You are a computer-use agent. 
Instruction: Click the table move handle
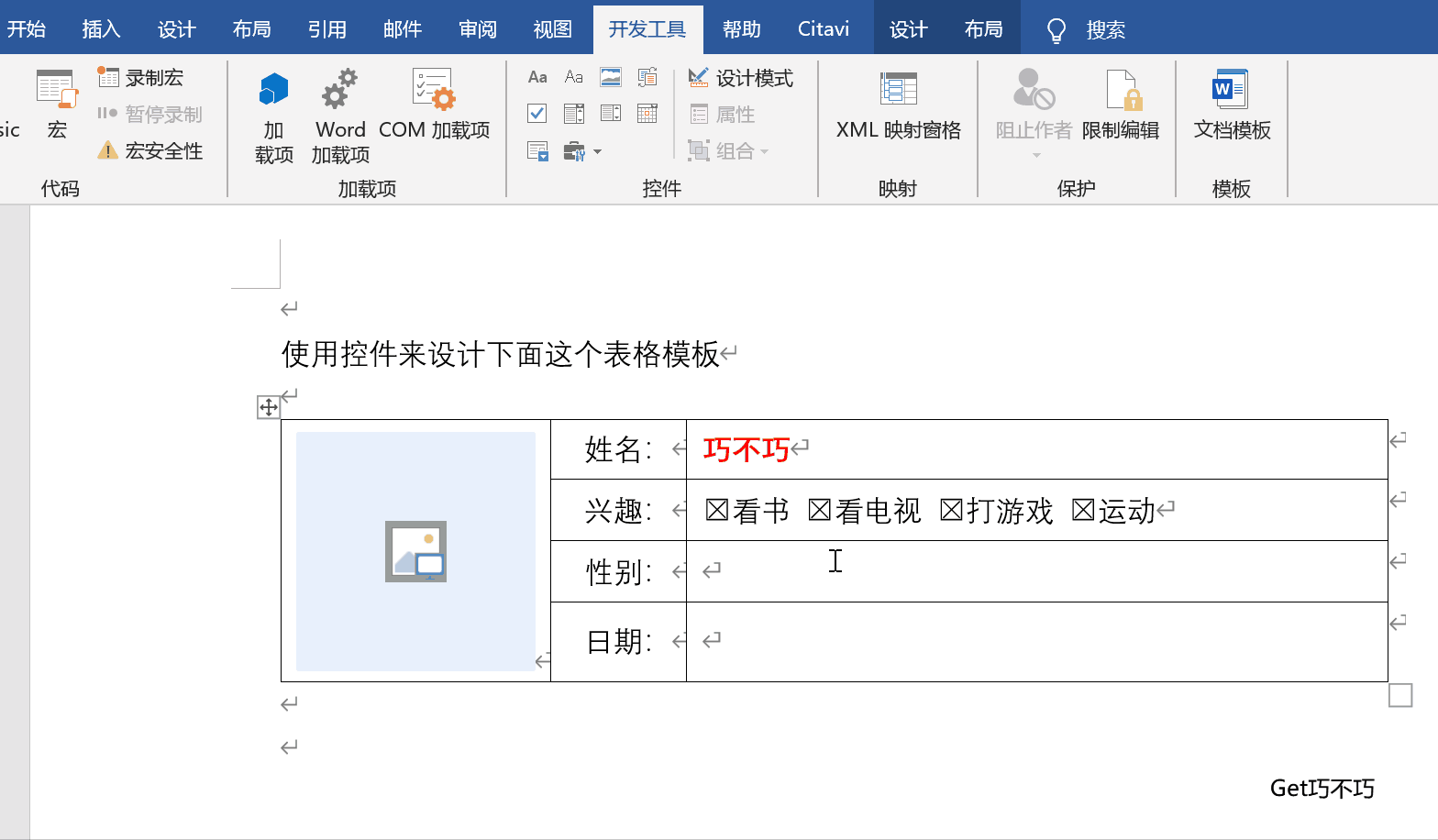tap(269, 407)
